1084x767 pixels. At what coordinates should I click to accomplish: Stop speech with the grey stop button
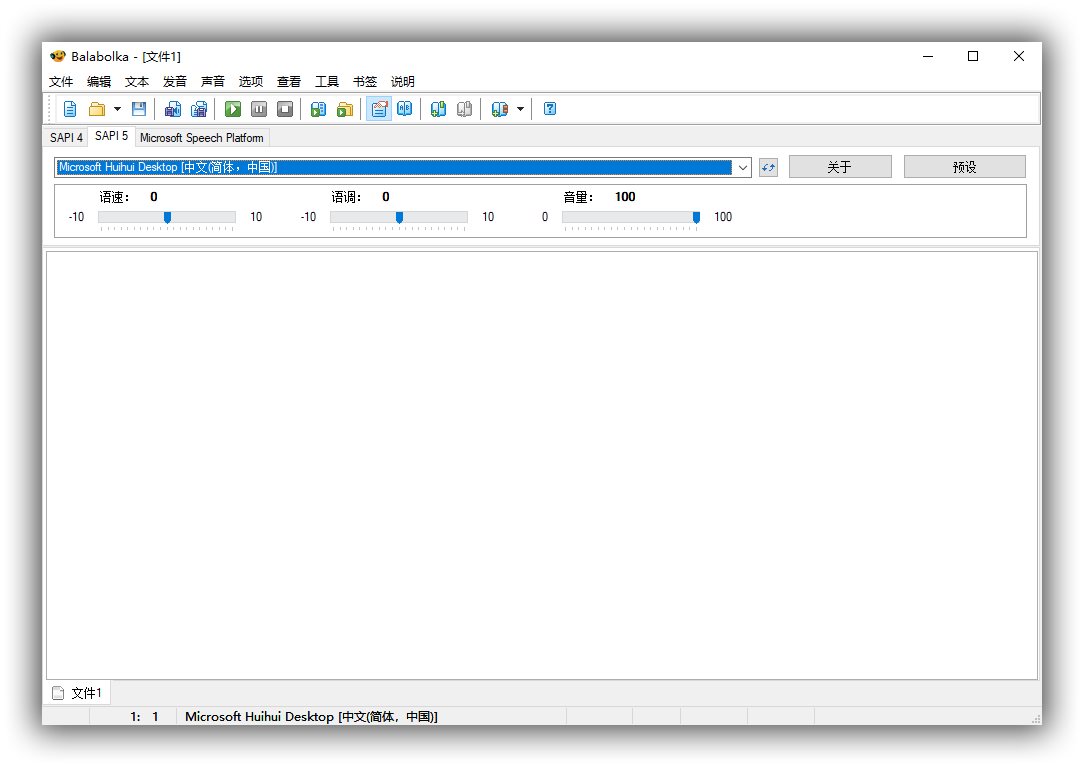pos(285,109)
